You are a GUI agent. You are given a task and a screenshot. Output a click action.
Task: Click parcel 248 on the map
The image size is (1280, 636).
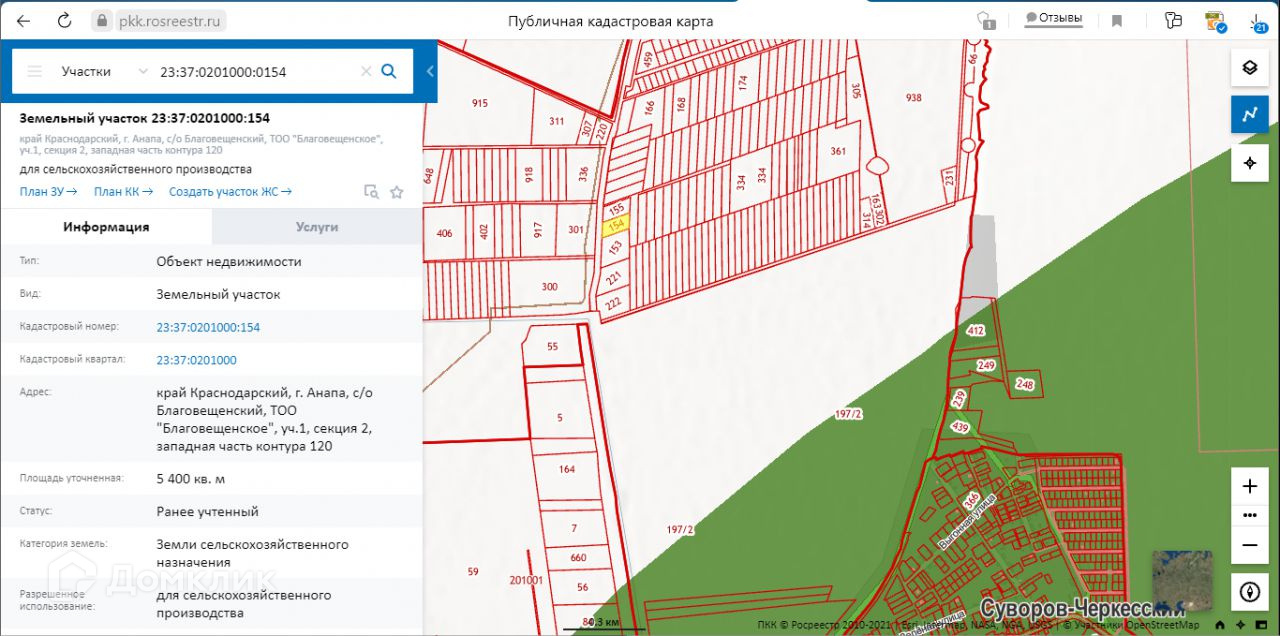1024,384
